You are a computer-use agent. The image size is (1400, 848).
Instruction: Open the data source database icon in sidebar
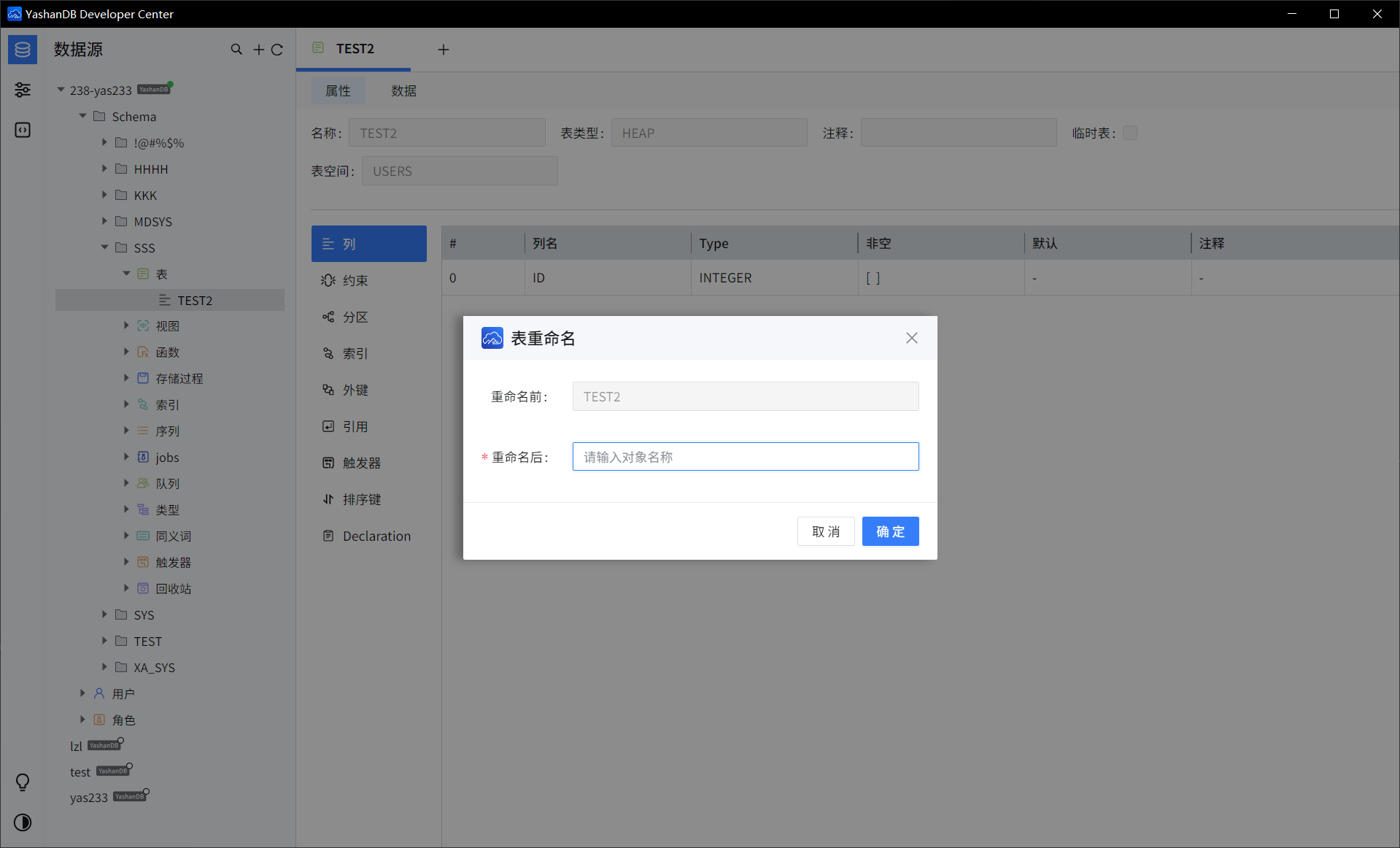click(x=23, y=50)
